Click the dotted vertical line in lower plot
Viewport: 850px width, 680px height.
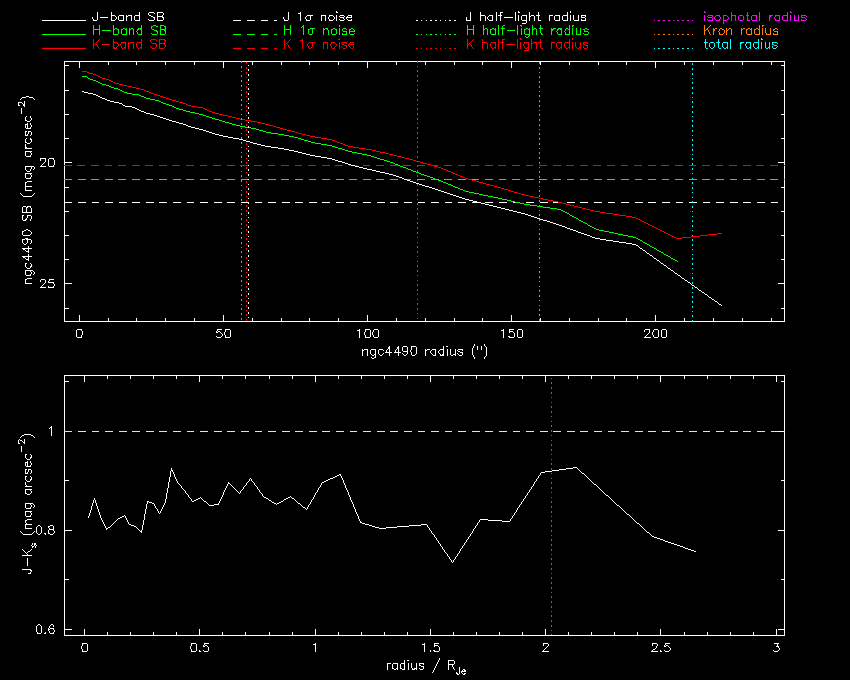[551, 560]
